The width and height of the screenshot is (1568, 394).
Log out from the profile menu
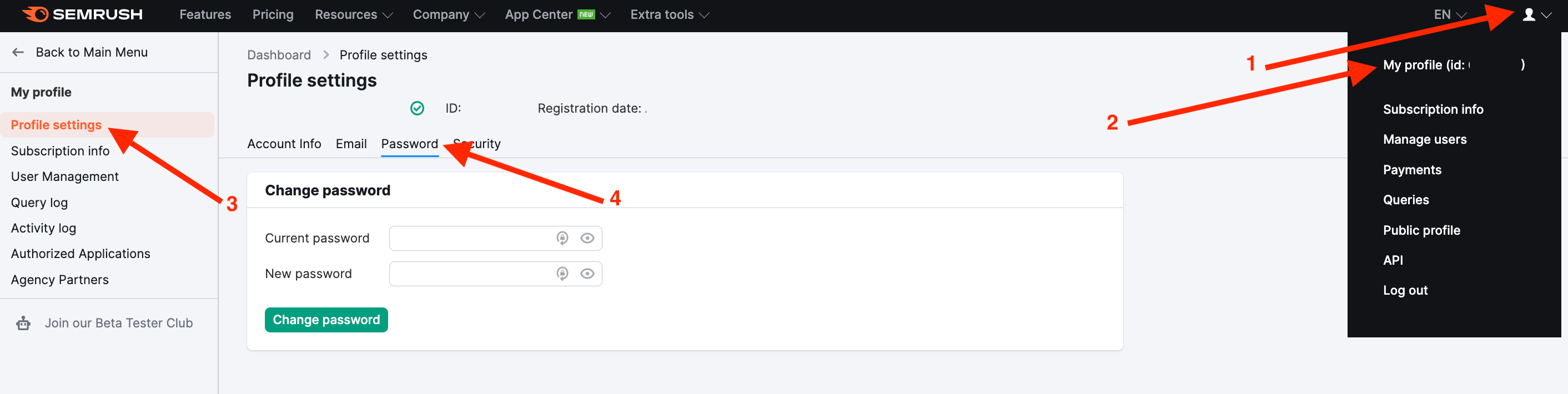[1405, 290]
